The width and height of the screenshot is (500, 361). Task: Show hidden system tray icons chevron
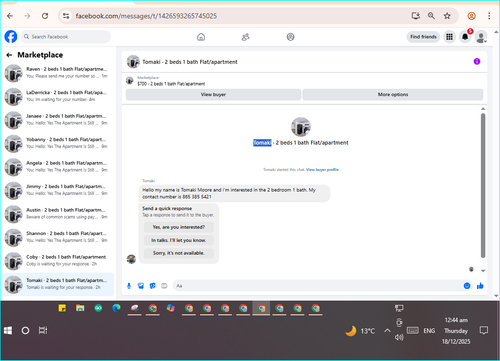[x=387, y=331]
